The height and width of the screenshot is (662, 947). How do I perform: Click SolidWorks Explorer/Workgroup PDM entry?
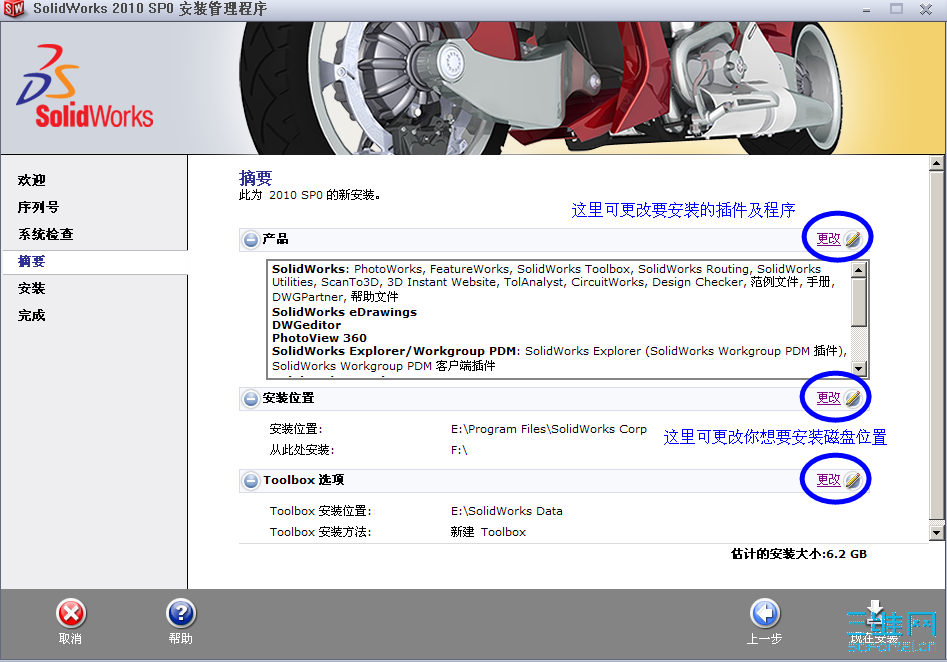point(394,351)
